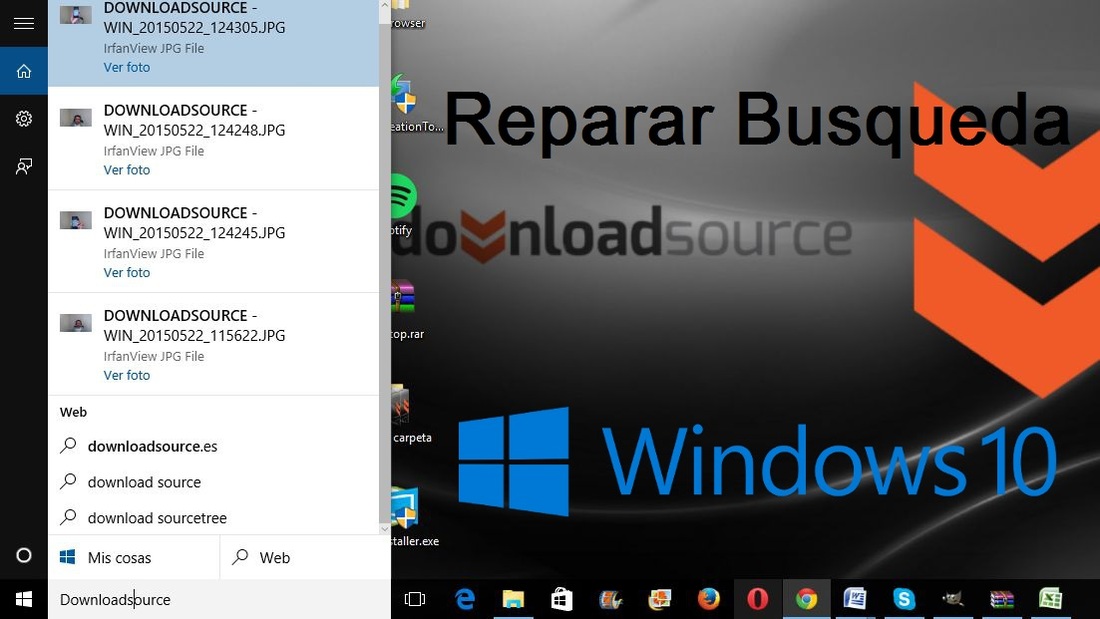Launch Firefox from the taskbar
The height and width of the screenshot is (619, 1100).
[x=709, y=599]
